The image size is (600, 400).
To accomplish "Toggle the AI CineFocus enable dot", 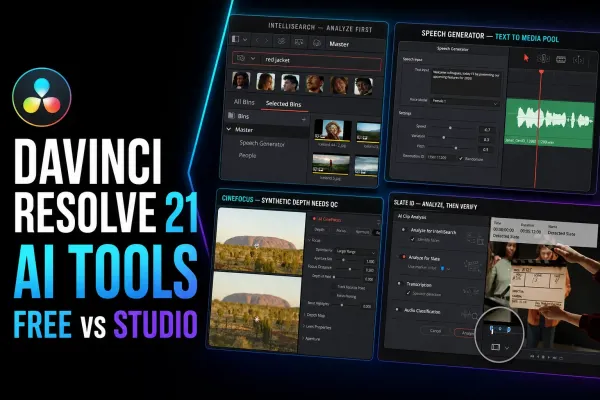I will (x=314, y=219).
